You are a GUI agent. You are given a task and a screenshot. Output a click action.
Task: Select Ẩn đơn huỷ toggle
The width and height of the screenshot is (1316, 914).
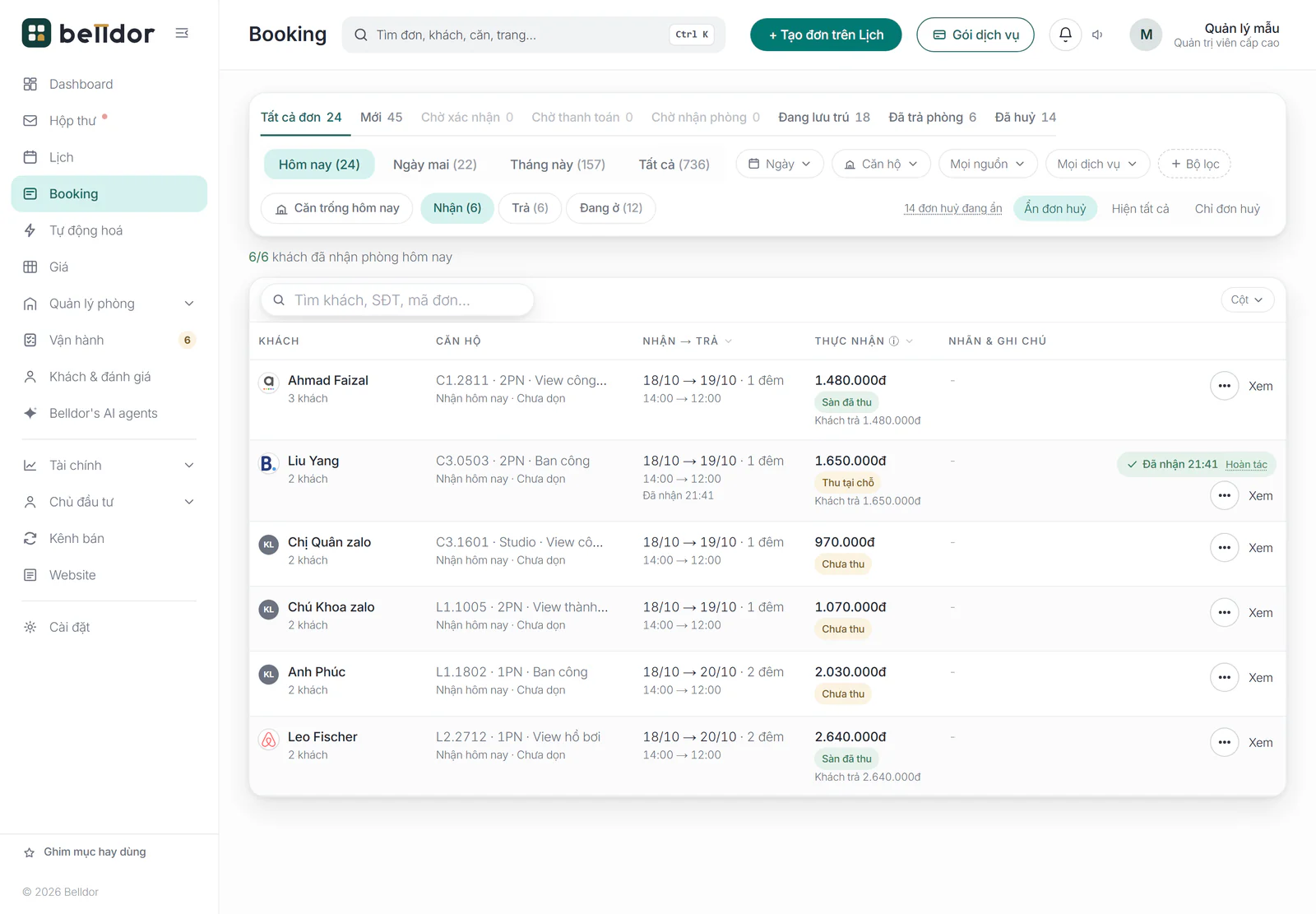1054,209
